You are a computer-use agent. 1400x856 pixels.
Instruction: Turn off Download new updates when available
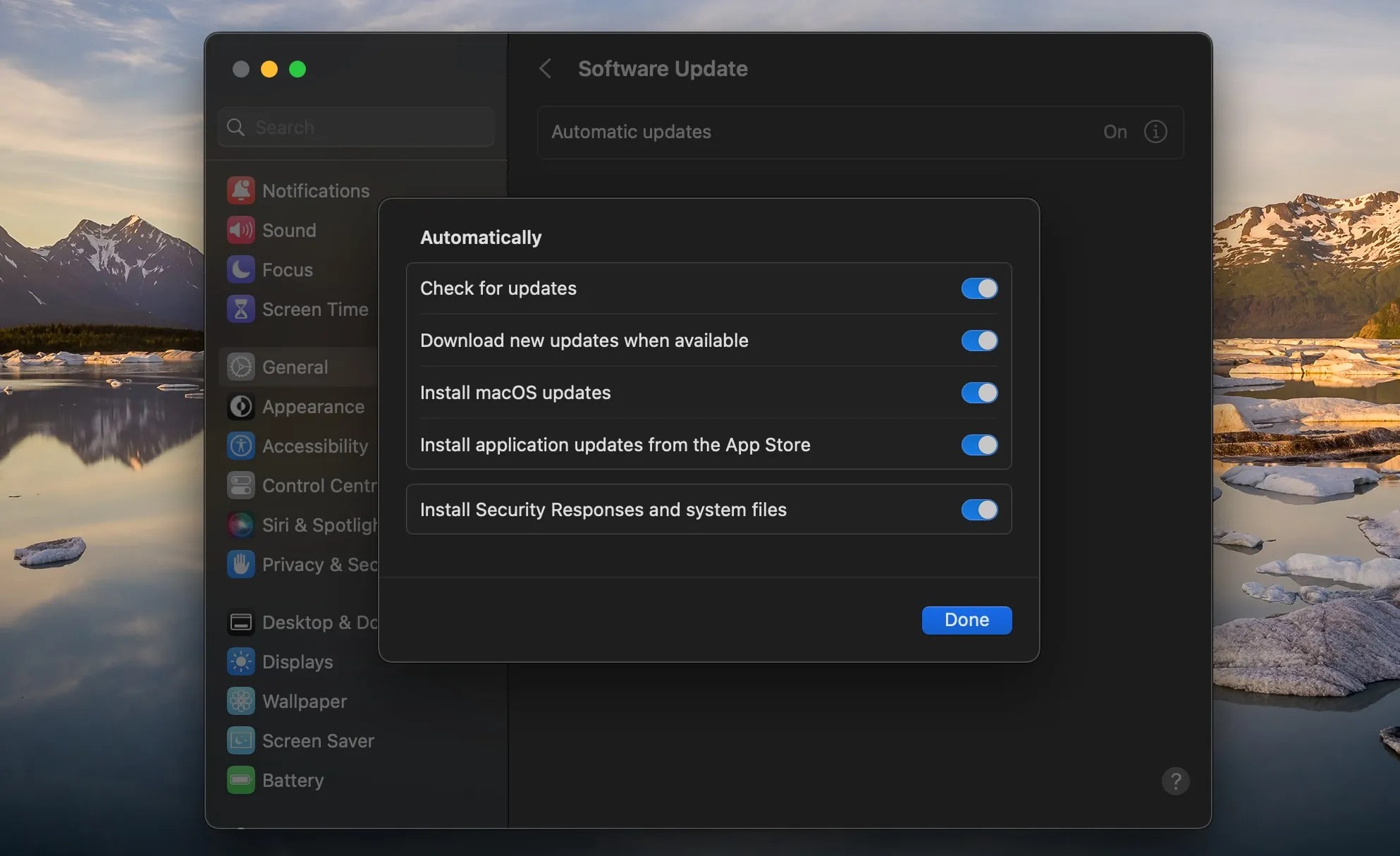click(x=979, y=341)
